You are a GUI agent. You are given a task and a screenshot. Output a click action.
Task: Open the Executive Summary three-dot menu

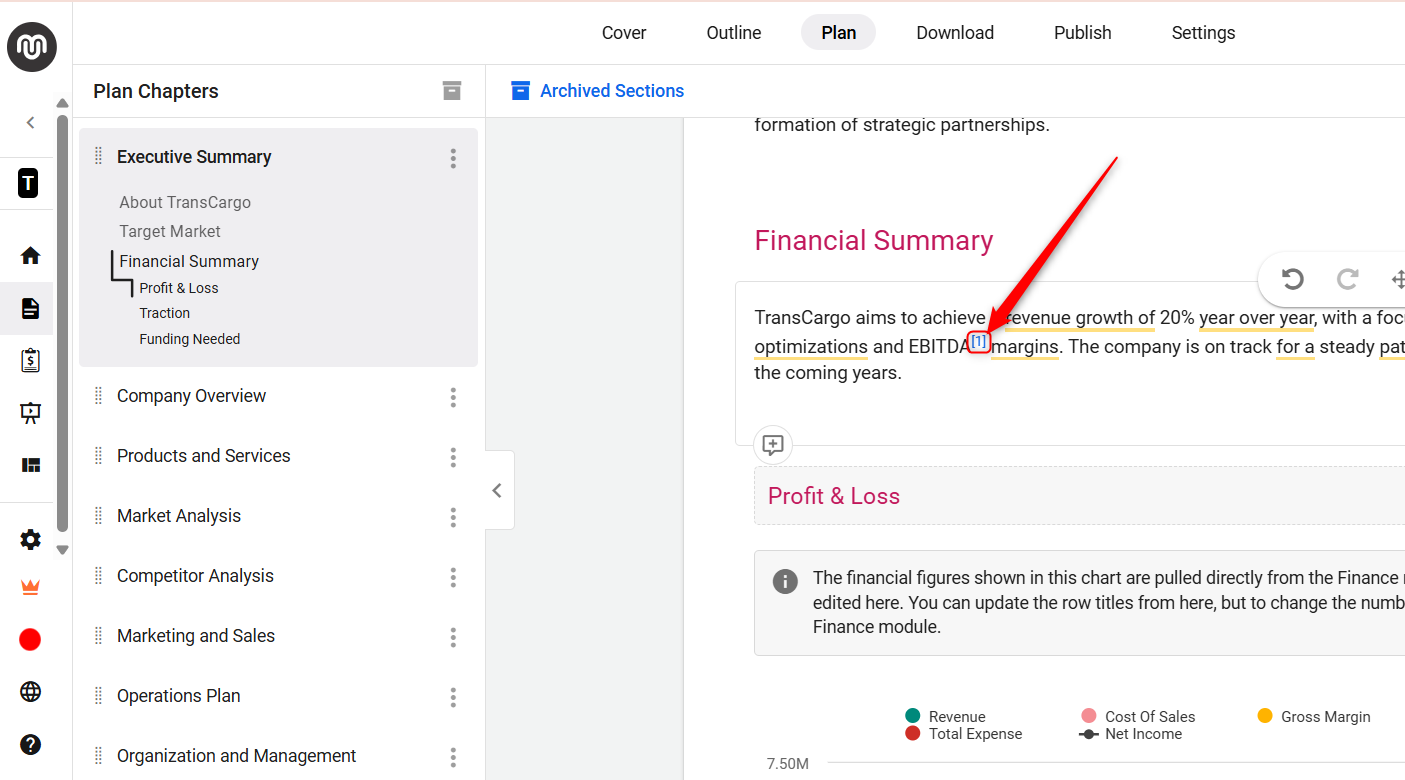[453, 158]
